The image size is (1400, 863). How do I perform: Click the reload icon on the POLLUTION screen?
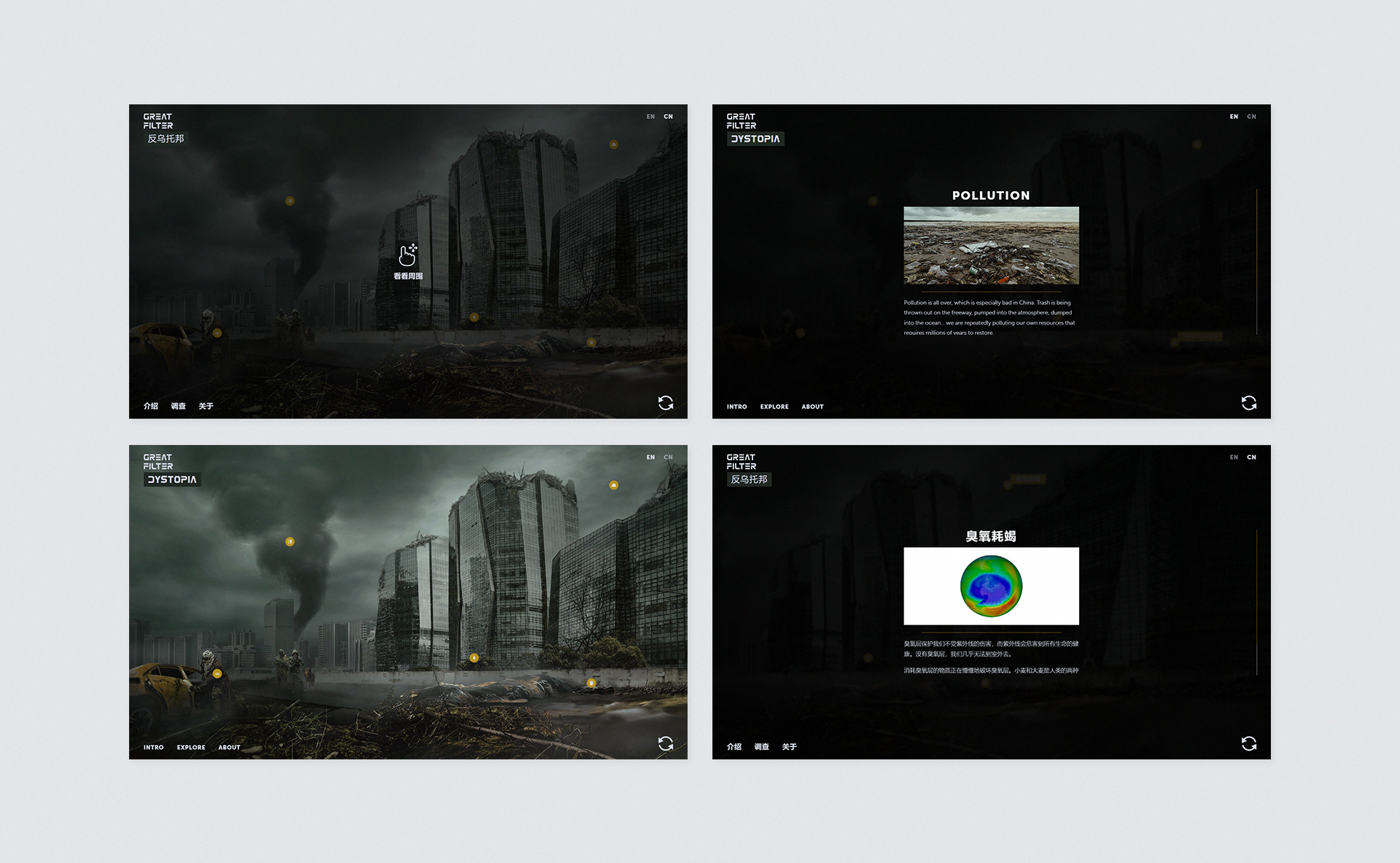pyautogui.click(x=1248, y=403)
